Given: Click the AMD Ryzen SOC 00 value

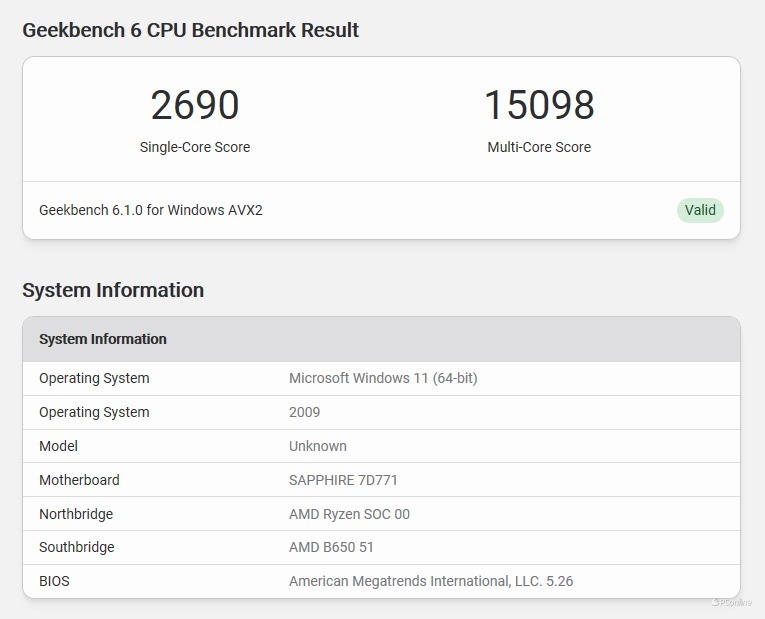Looking at the screenshot, I should (349, 514).
